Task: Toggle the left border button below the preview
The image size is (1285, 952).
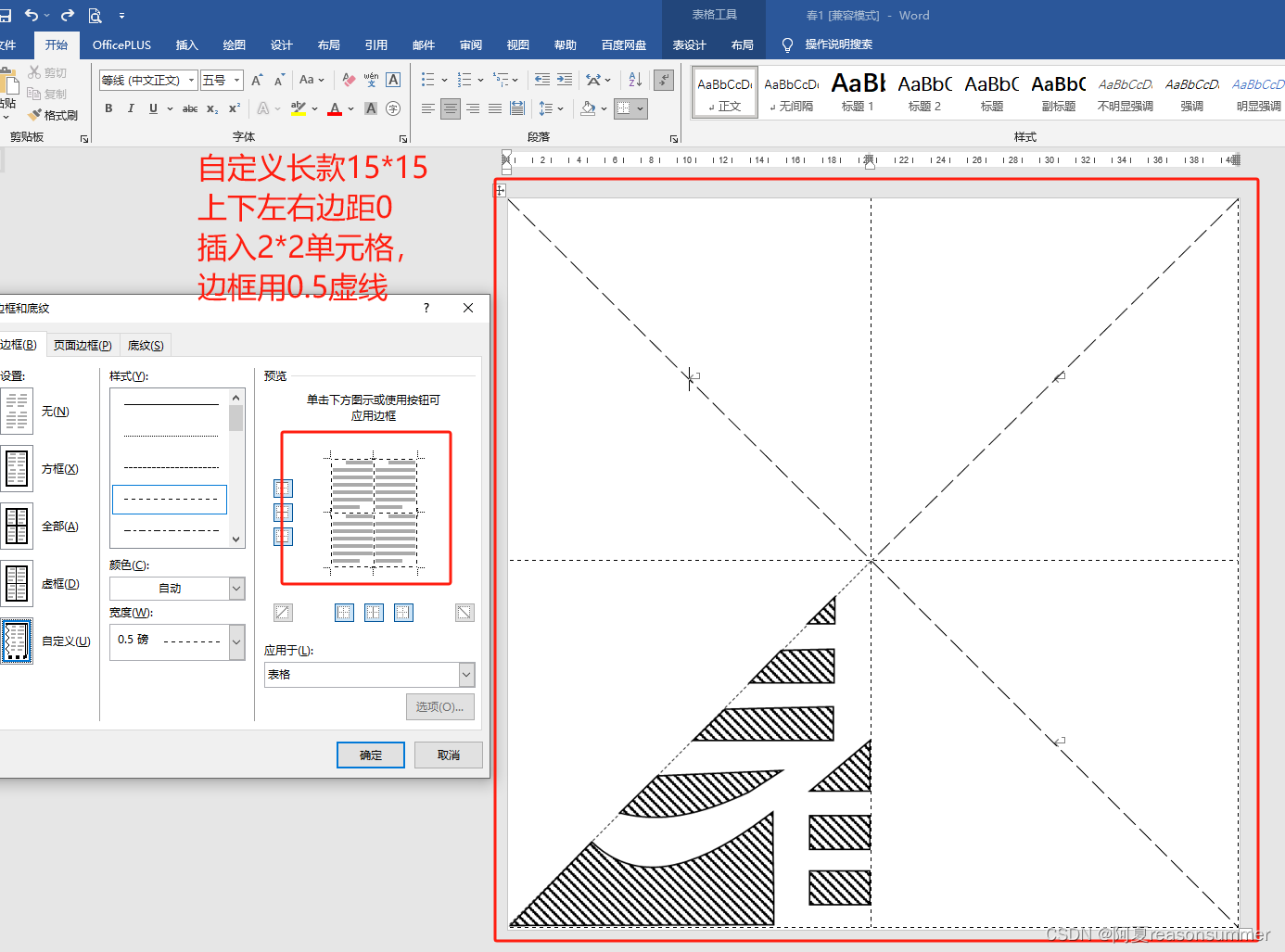Action: [x=344, y=613]
